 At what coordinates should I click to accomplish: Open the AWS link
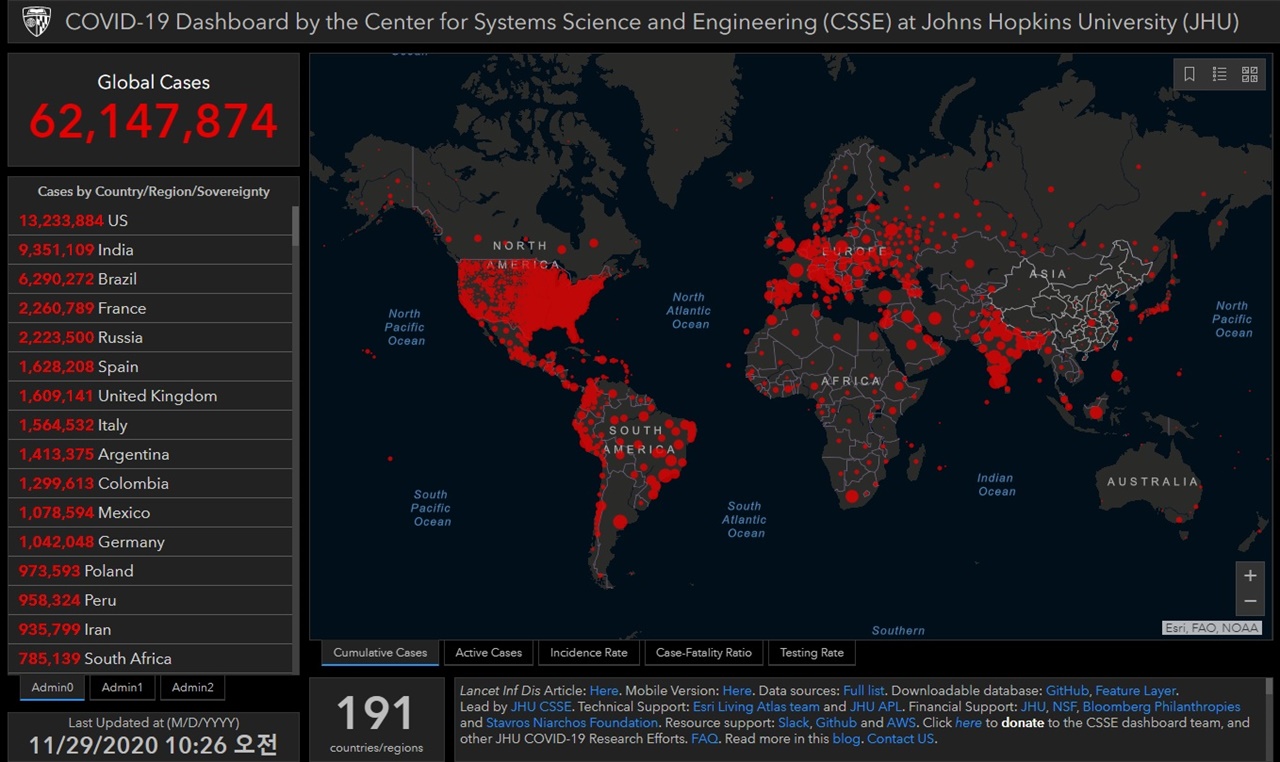tap(901, 723)
